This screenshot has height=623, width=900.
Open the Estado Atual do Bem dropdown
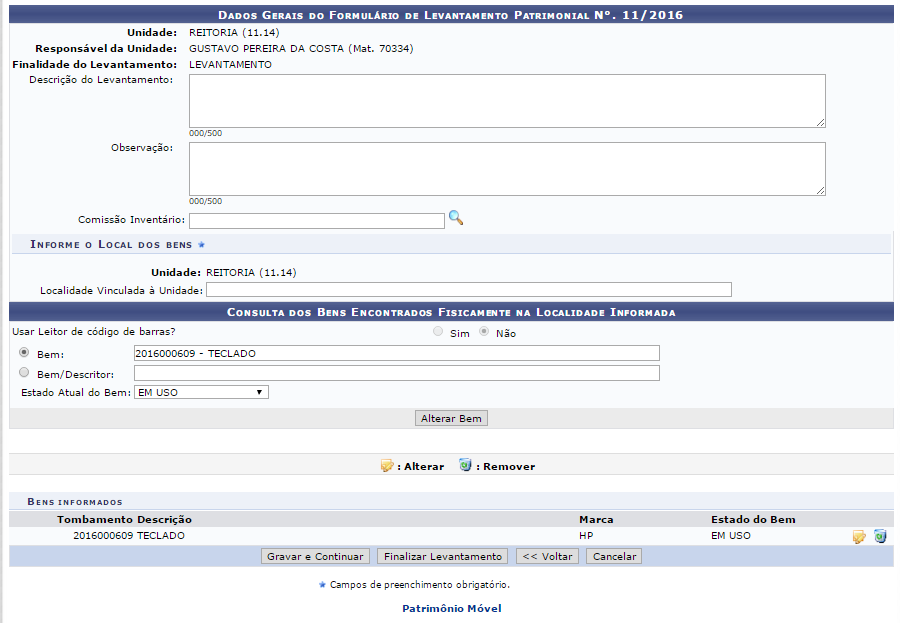[201, 393]
